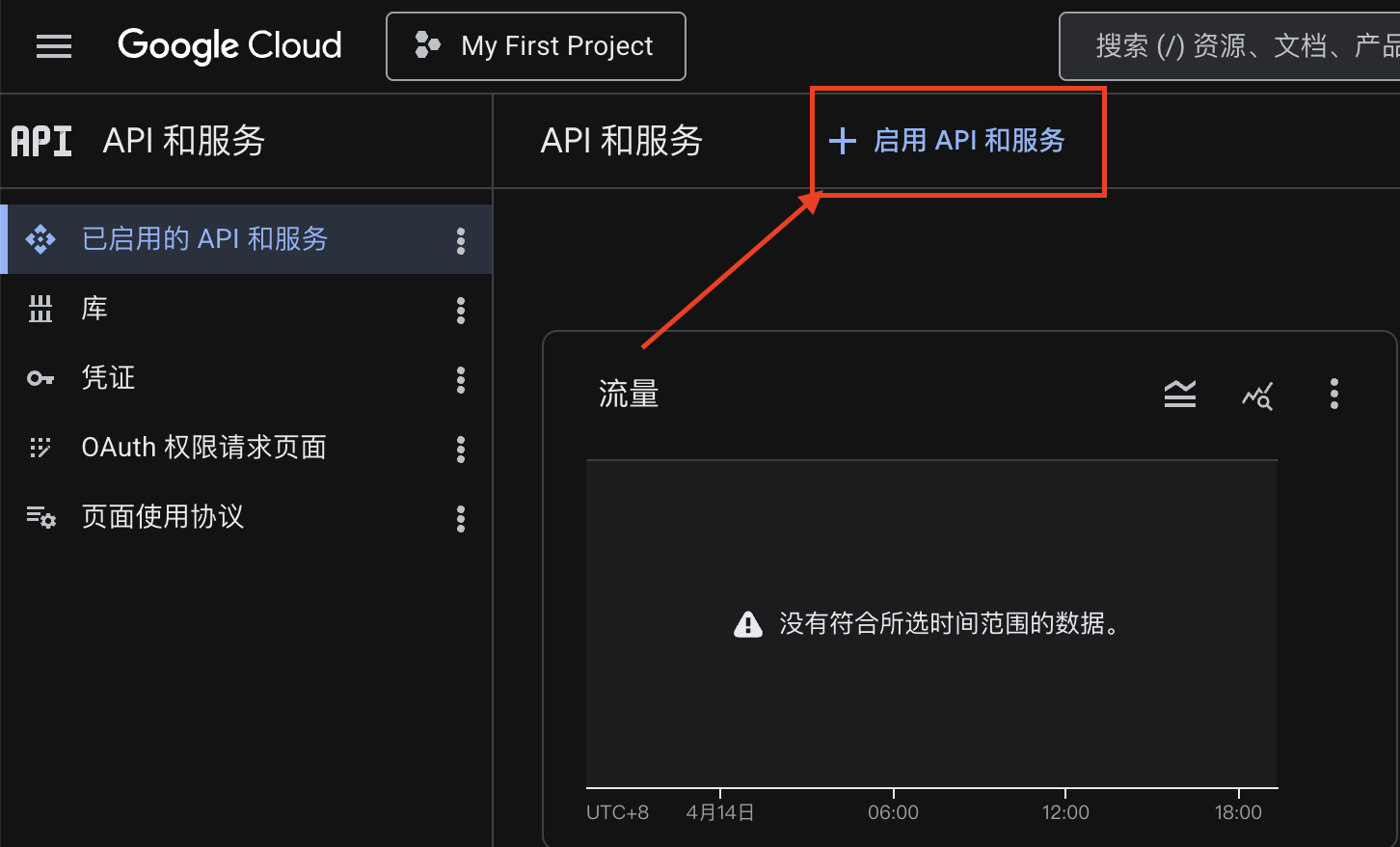
Task: Click 启用 API 和服务 button
Action: click(x=948, y=141)
